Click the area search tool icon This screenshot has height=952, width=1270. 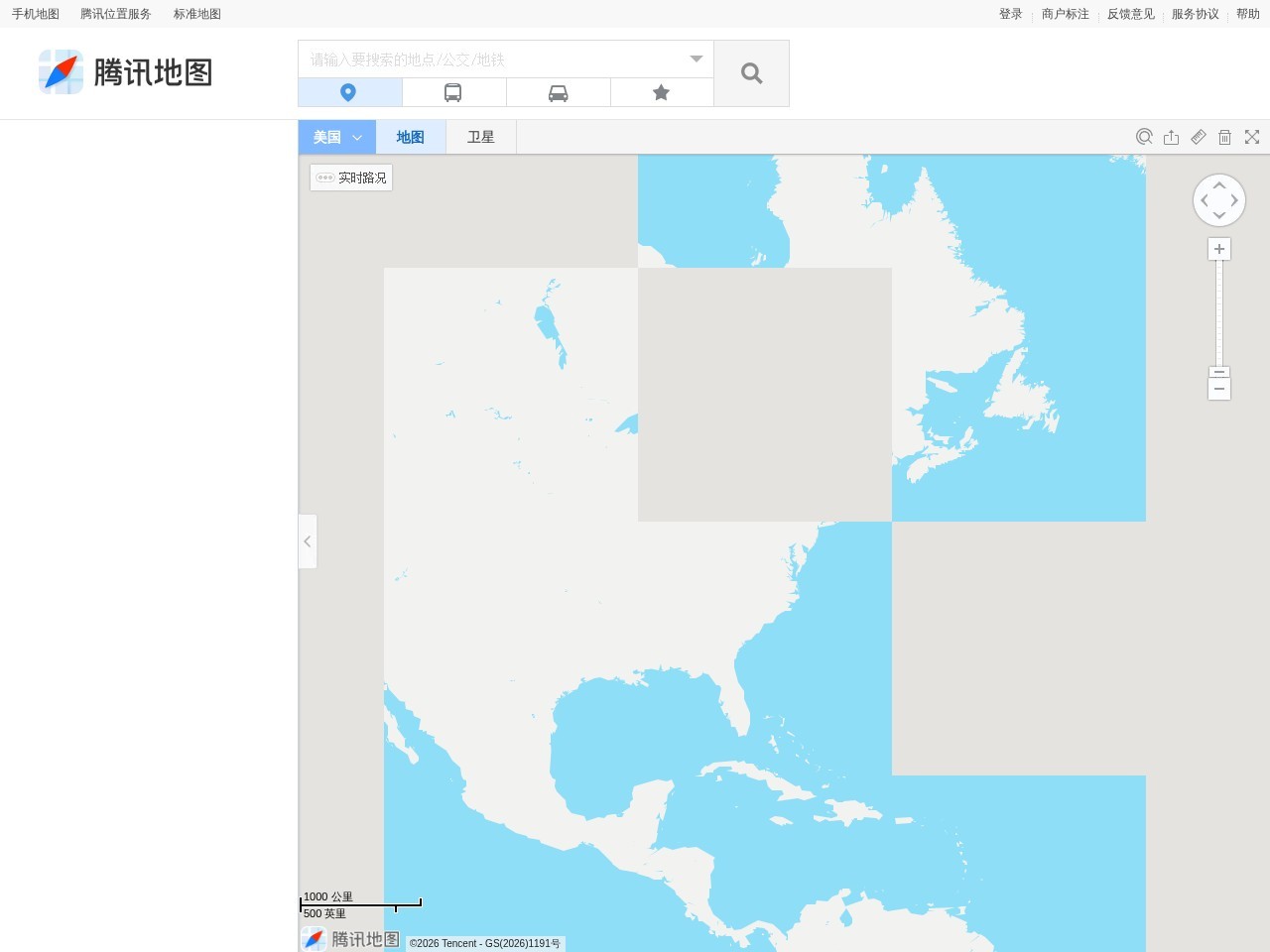[x=1144, y=137]
